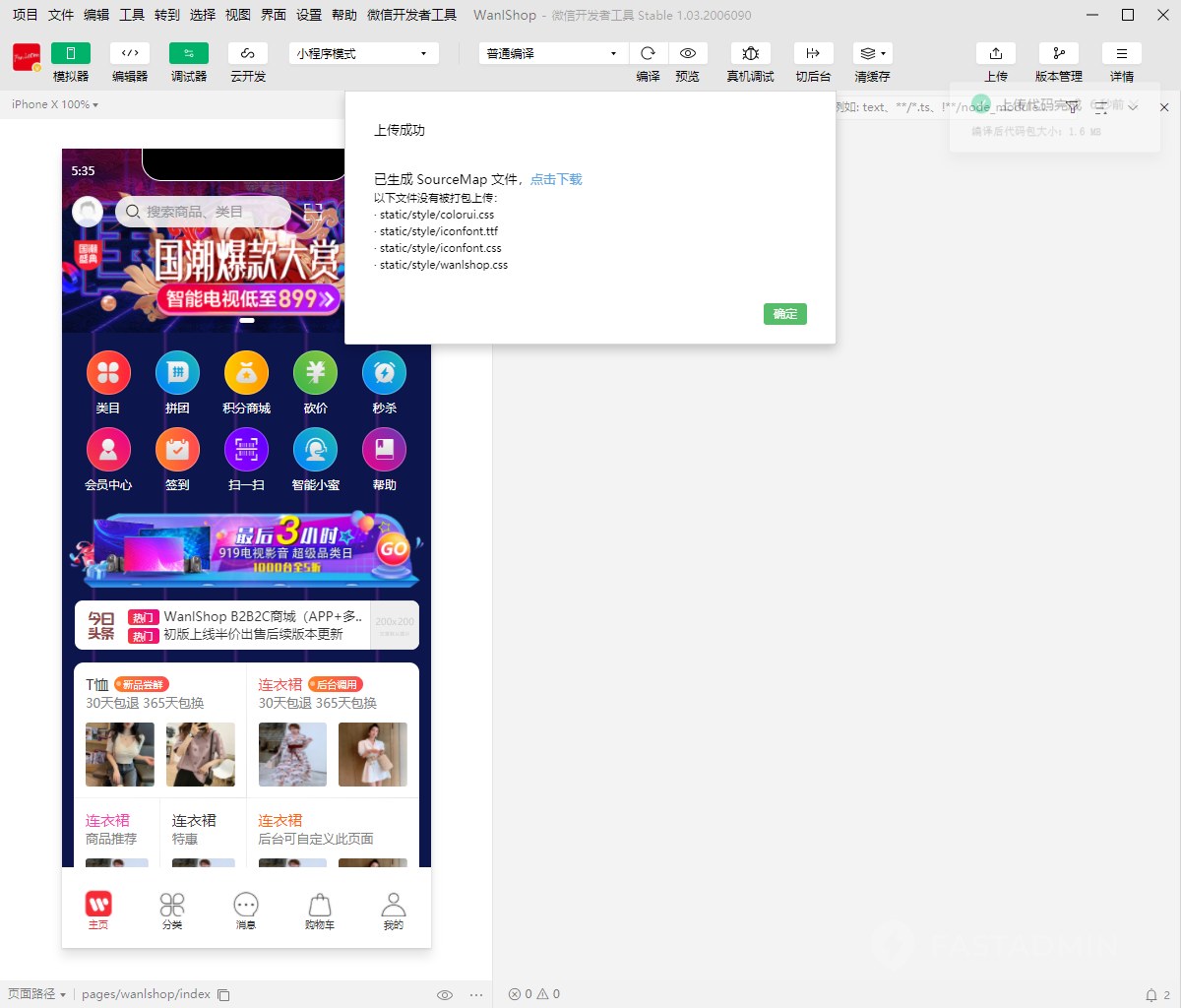The image size is (1181, 1008).
Task: Click the error and warning counters
Action: click(x=534, y=994)
